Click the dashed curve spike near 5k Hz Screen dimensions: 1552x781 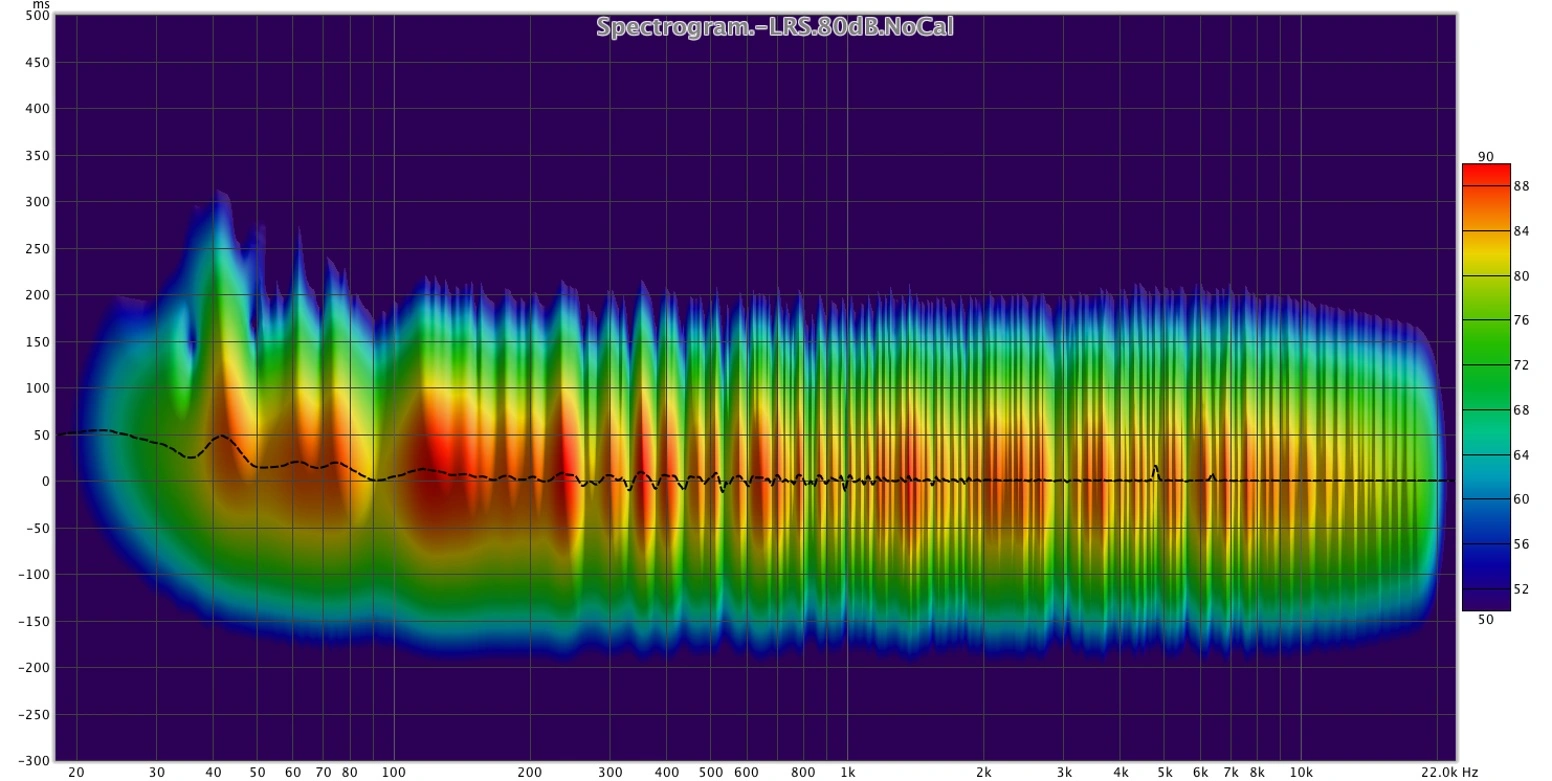point(1155,468)
